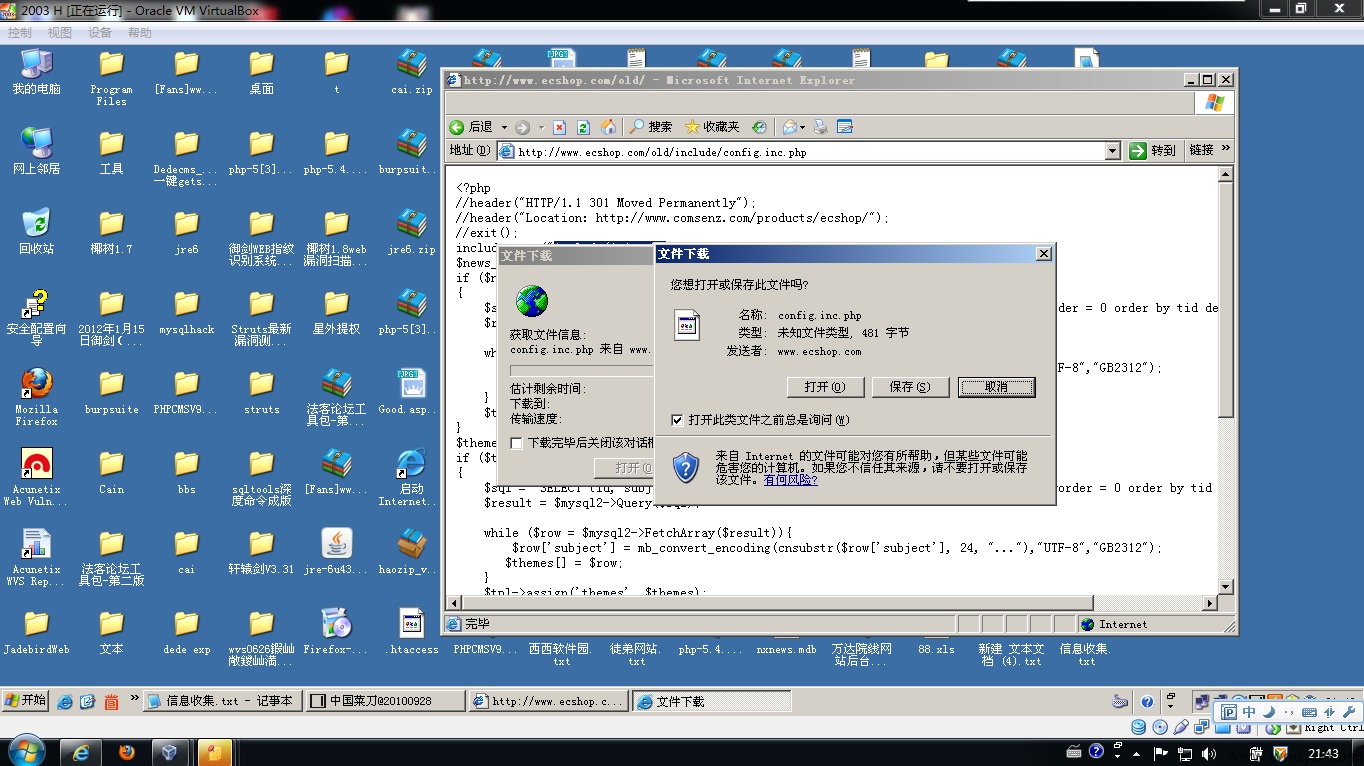
Task: Close the file download prompt dialog
Action: pos(1043,254)
